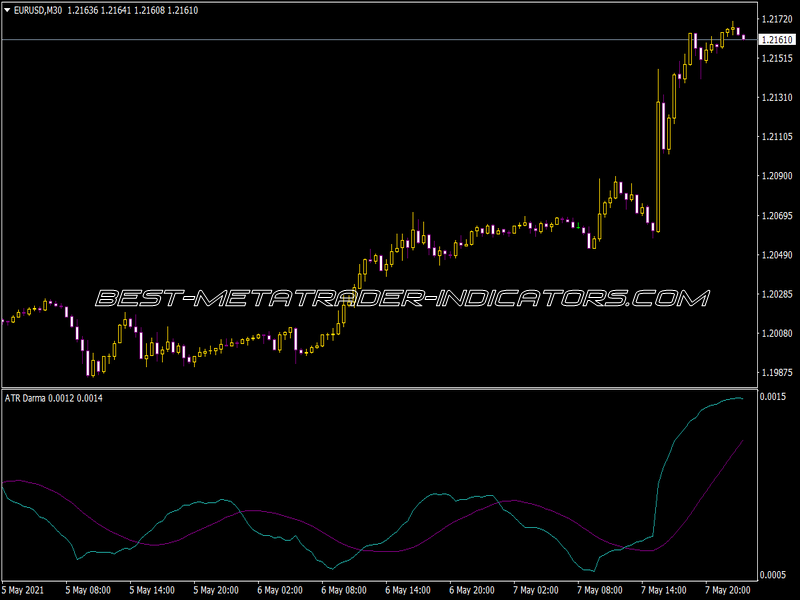
Task: Click the ATR Darma 0.0012 0.0014 indicator label
Action: [x=54, y=398]
